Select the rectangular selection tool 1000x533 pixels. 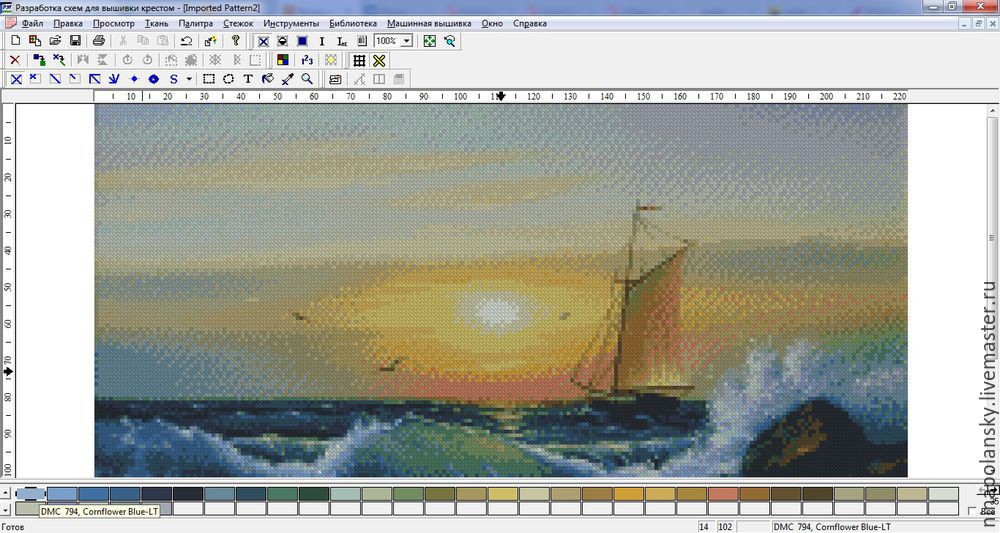(209, 79)
